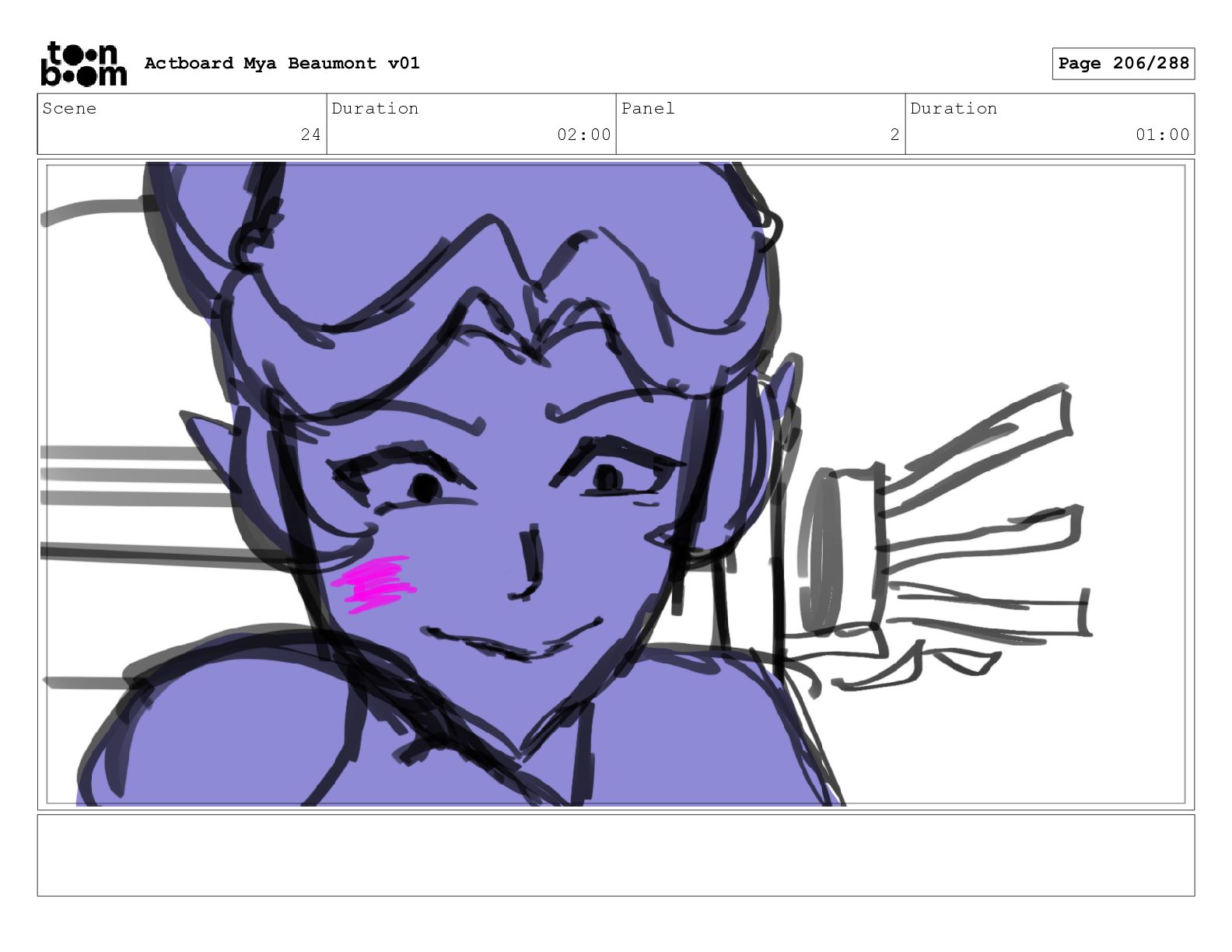Click the empty notes box below the panel
Viewport: 1232px width, 952px height.
click(616, 855)
